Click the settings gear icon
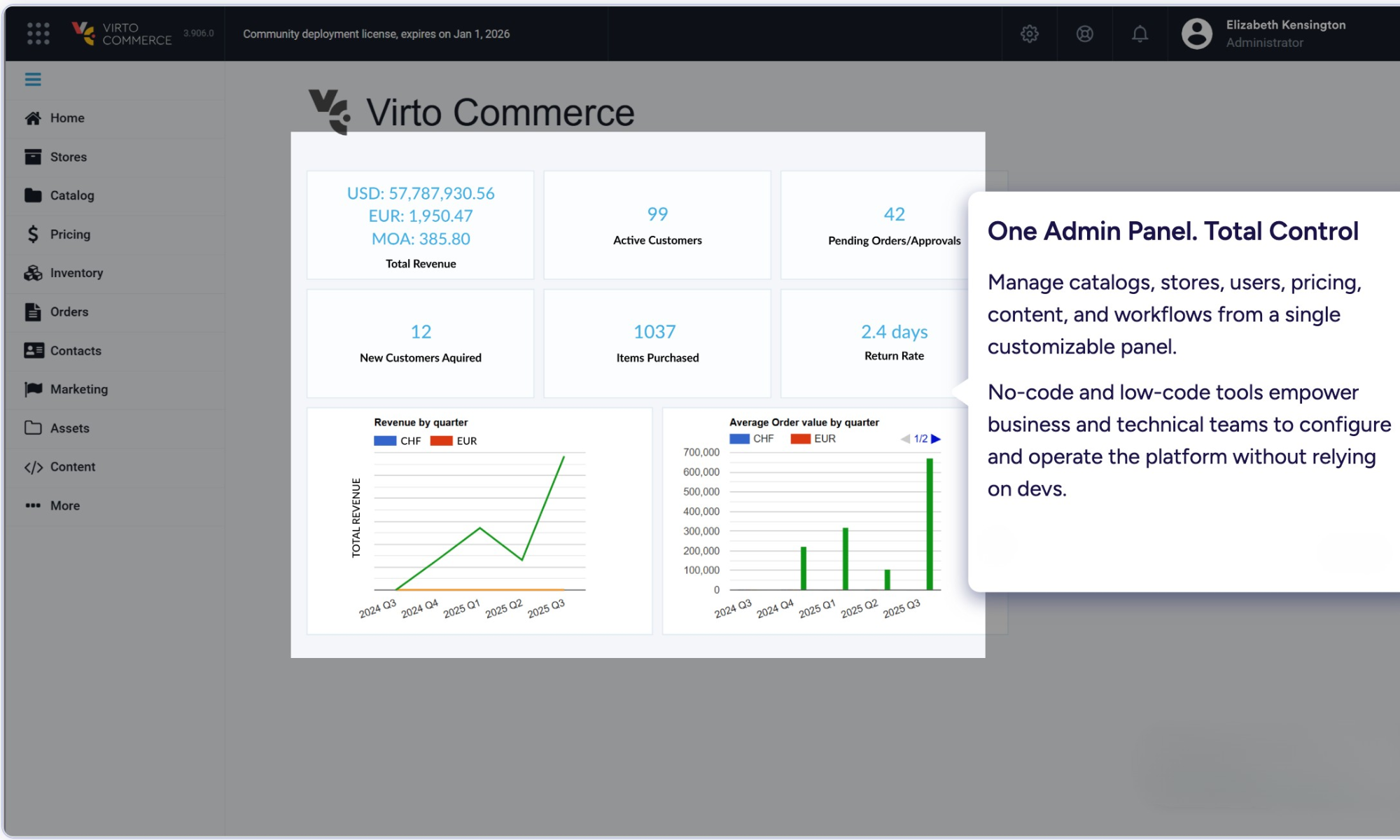 tap(1029, 34)
